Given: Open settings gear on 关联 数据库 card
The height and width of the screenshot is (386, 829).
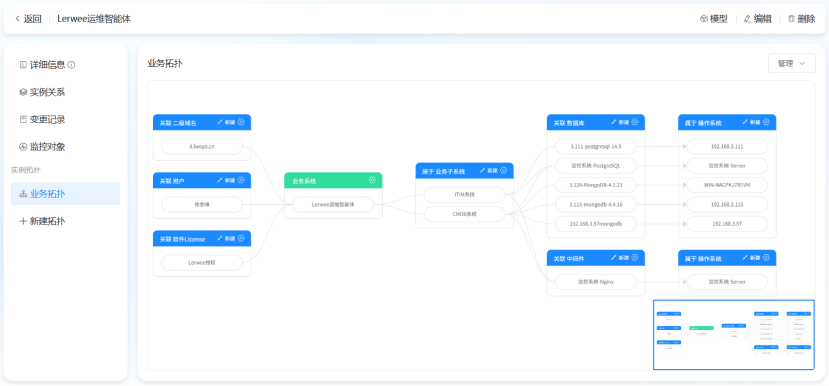Looking at the screenshot, I should [634, 122].
